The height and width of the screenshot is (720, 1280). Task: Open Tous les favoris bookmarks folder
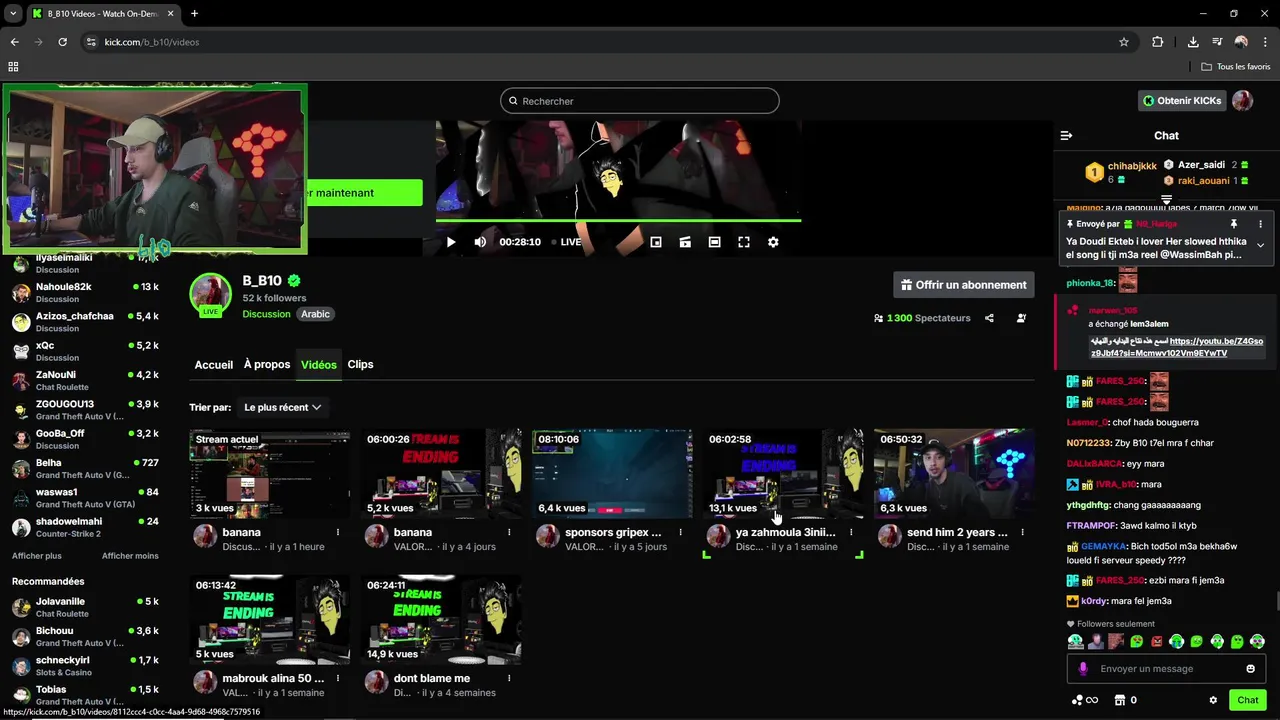pyautogui.click(x=1236, y=67)
